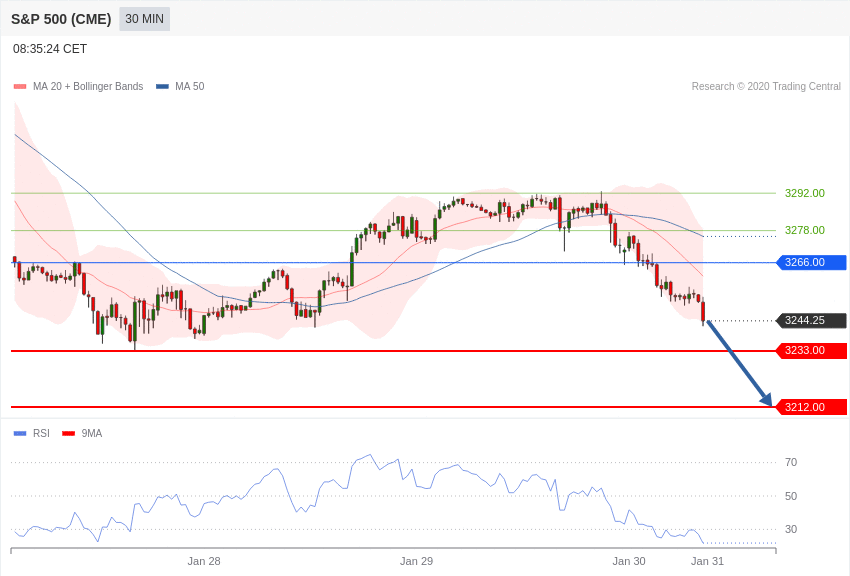Click the red 3233.00 support price tag
This screenshot has width=850, height=576.
tap(812, 351)
